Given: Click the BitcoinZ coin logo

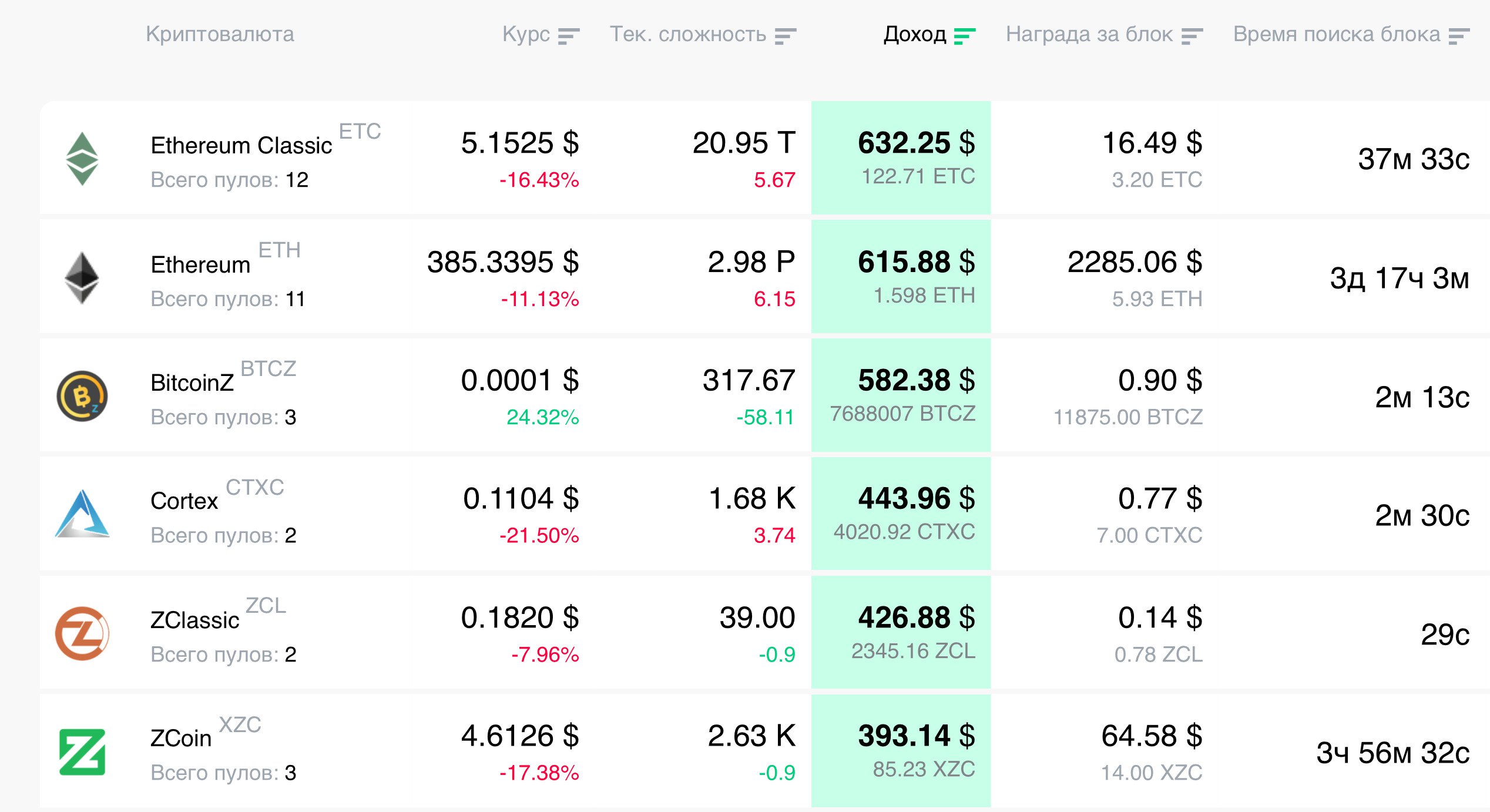Looking at the screenshot, I should coord(82,396).
